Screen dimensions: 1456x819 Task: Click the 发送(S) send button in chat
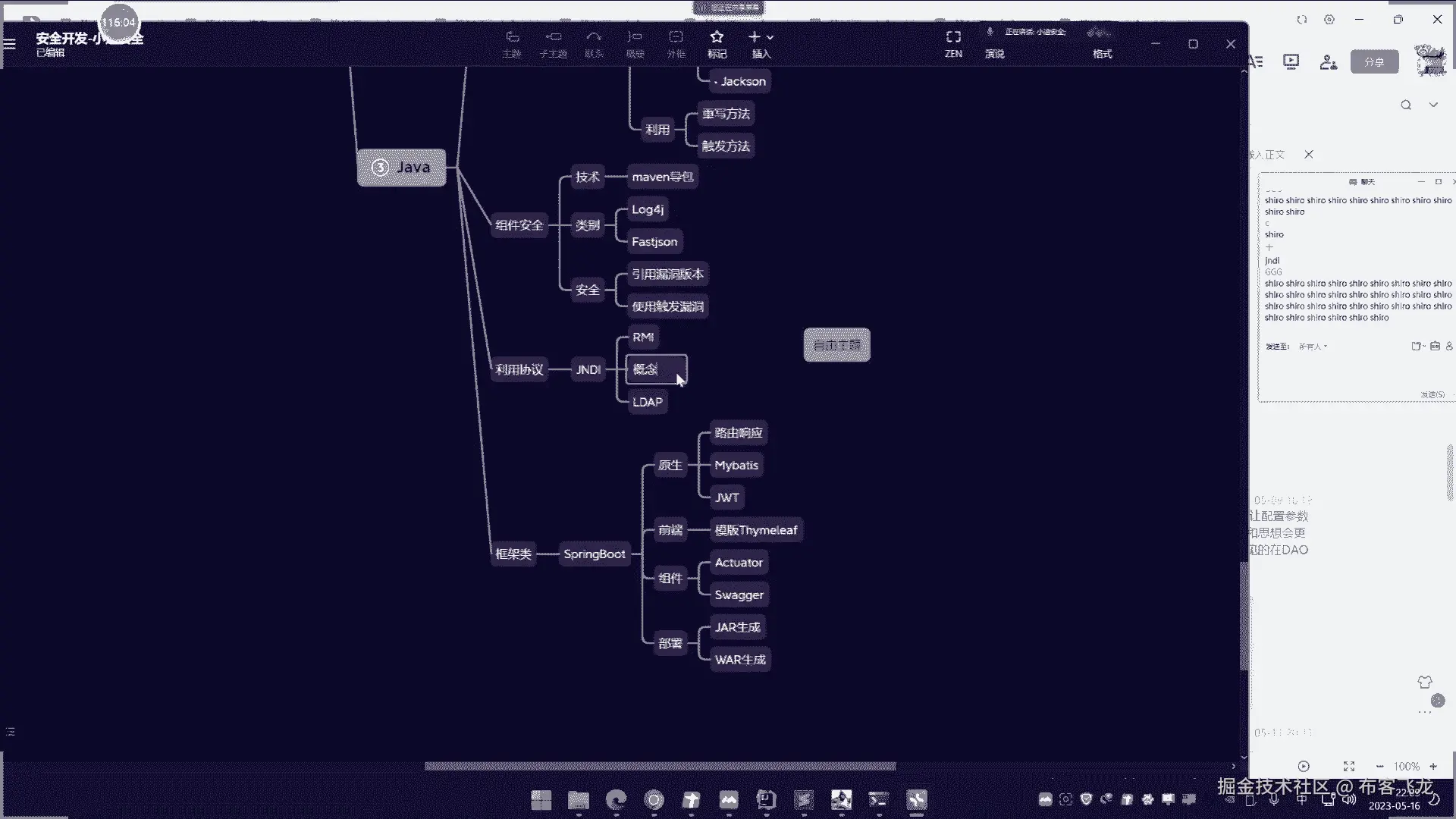pyautogui.click(x=1432, y=394)
